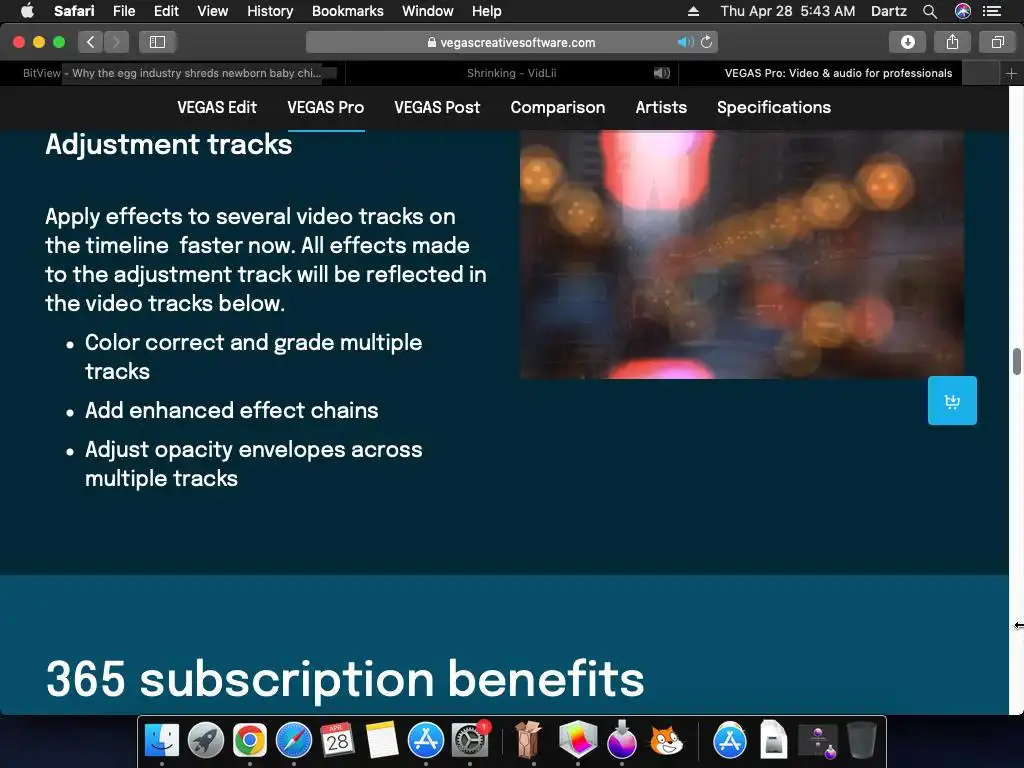Open Safari File menu
1024x768 pixels.
[123, 11]
